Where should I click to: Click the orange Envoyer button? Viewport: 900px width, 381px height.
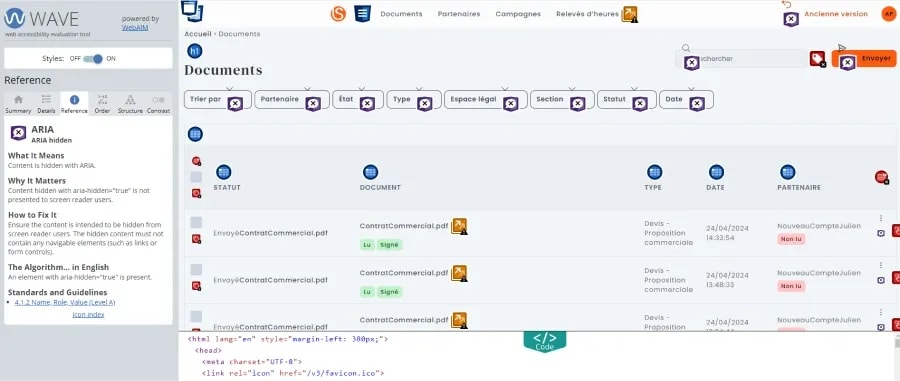coord(864,59)
